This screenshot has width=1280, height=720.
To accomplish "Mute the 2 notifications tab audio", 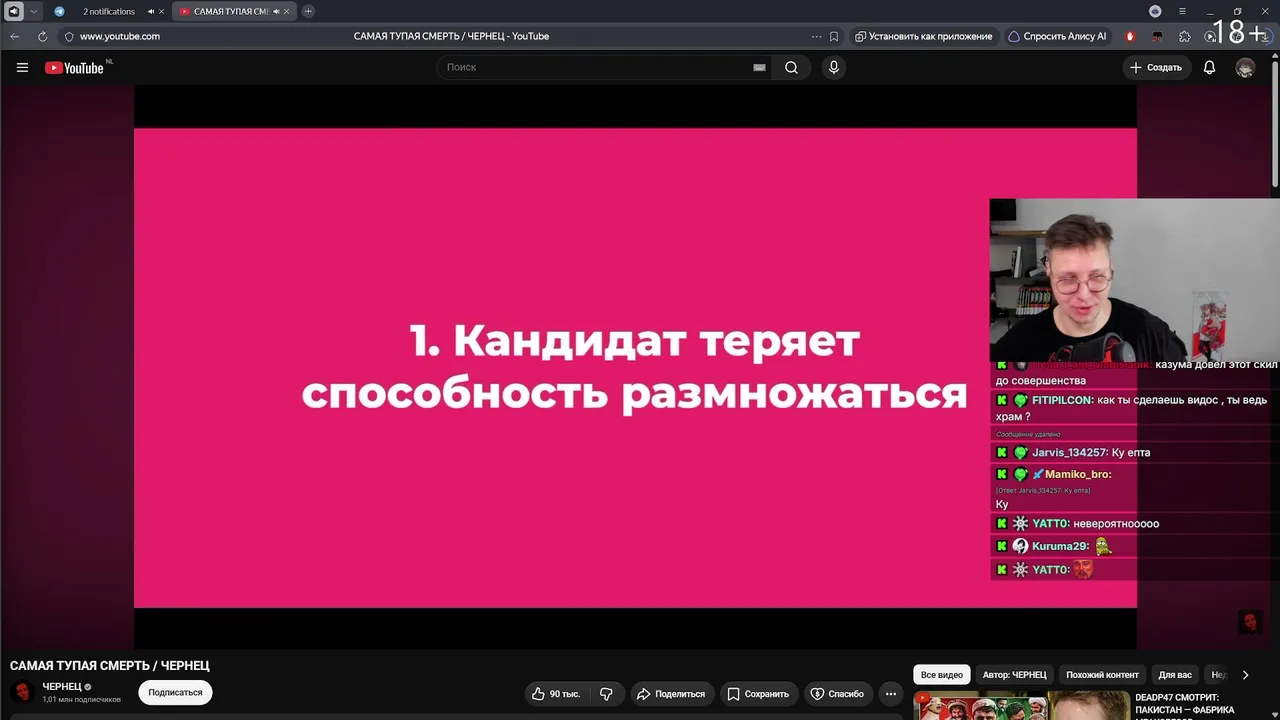I will click(151, 11).
